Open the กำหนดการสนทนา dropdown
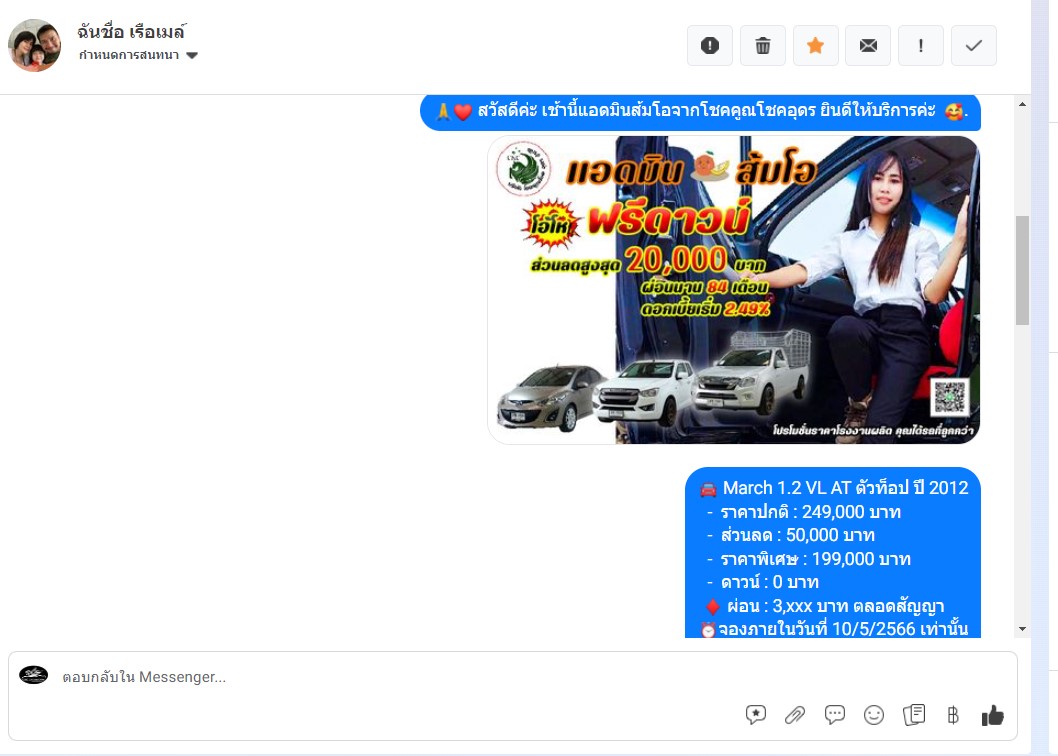This screenshot has height=756, width=1058. click(138, 55)
